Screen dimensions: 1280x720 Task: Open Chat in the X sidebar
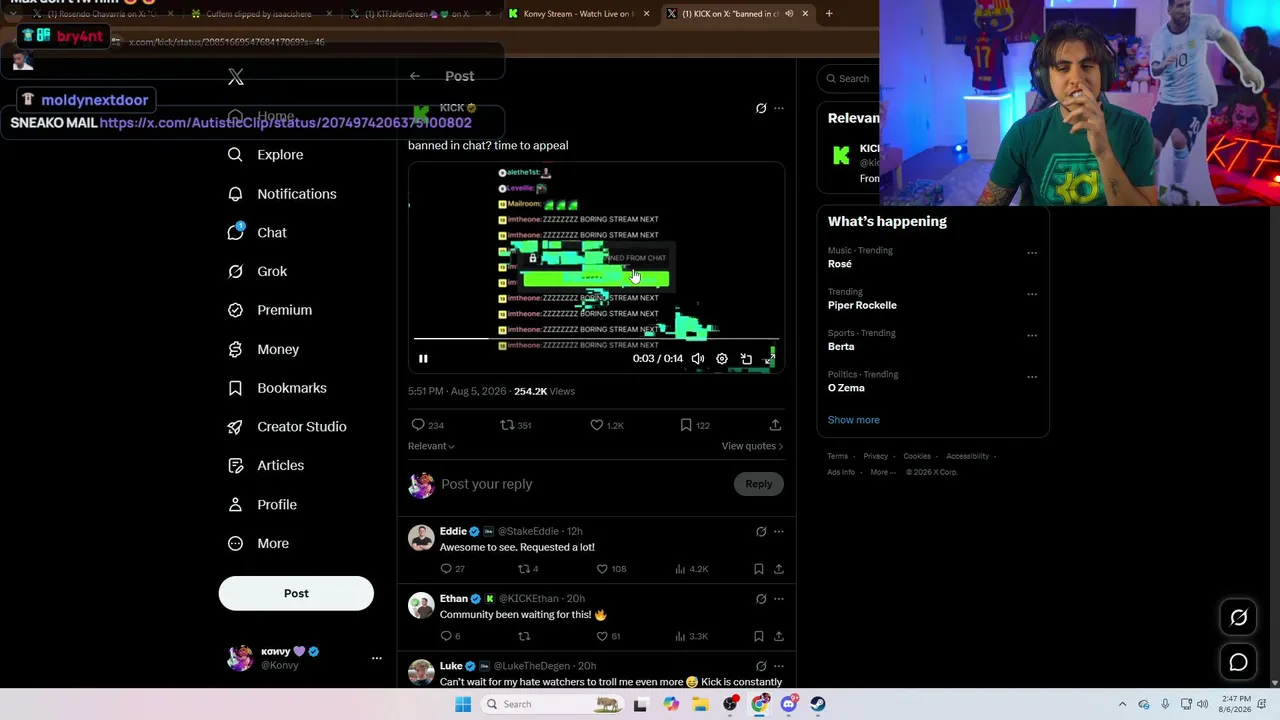click(x=257, y=232)
